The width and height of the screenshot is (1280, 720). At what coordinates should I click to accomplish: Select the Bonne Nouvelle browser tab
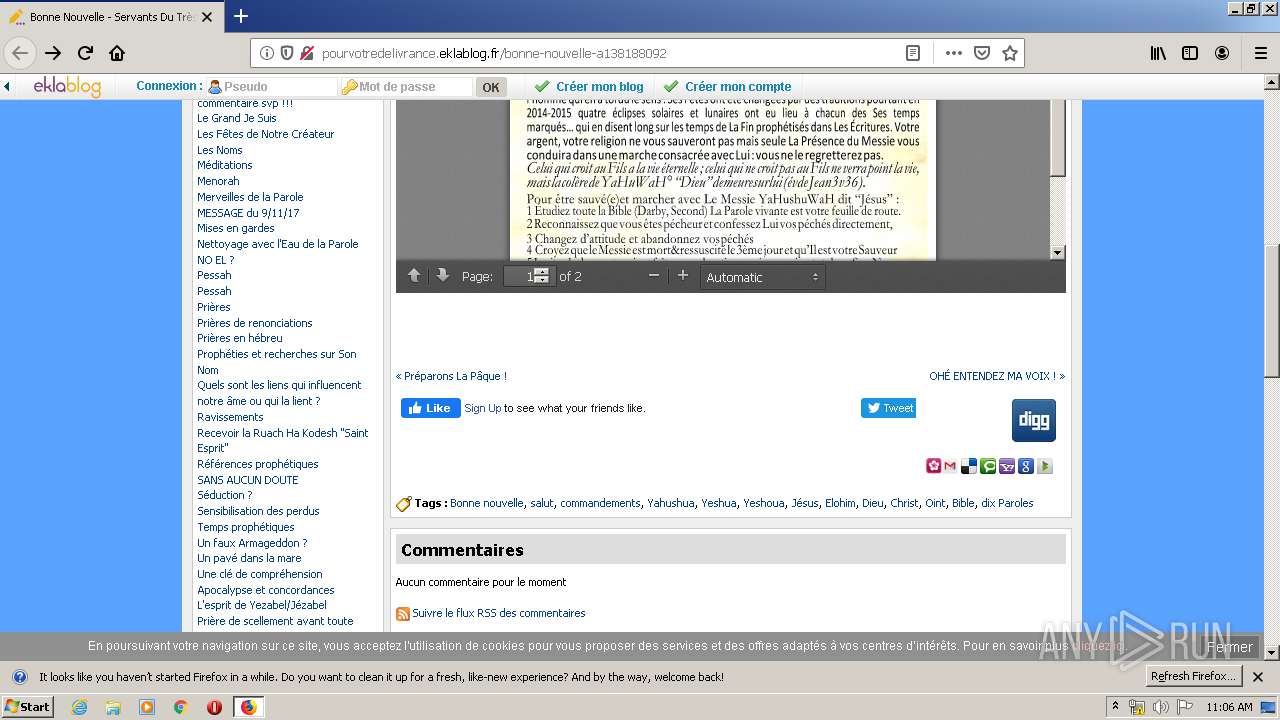coord(110,17)
